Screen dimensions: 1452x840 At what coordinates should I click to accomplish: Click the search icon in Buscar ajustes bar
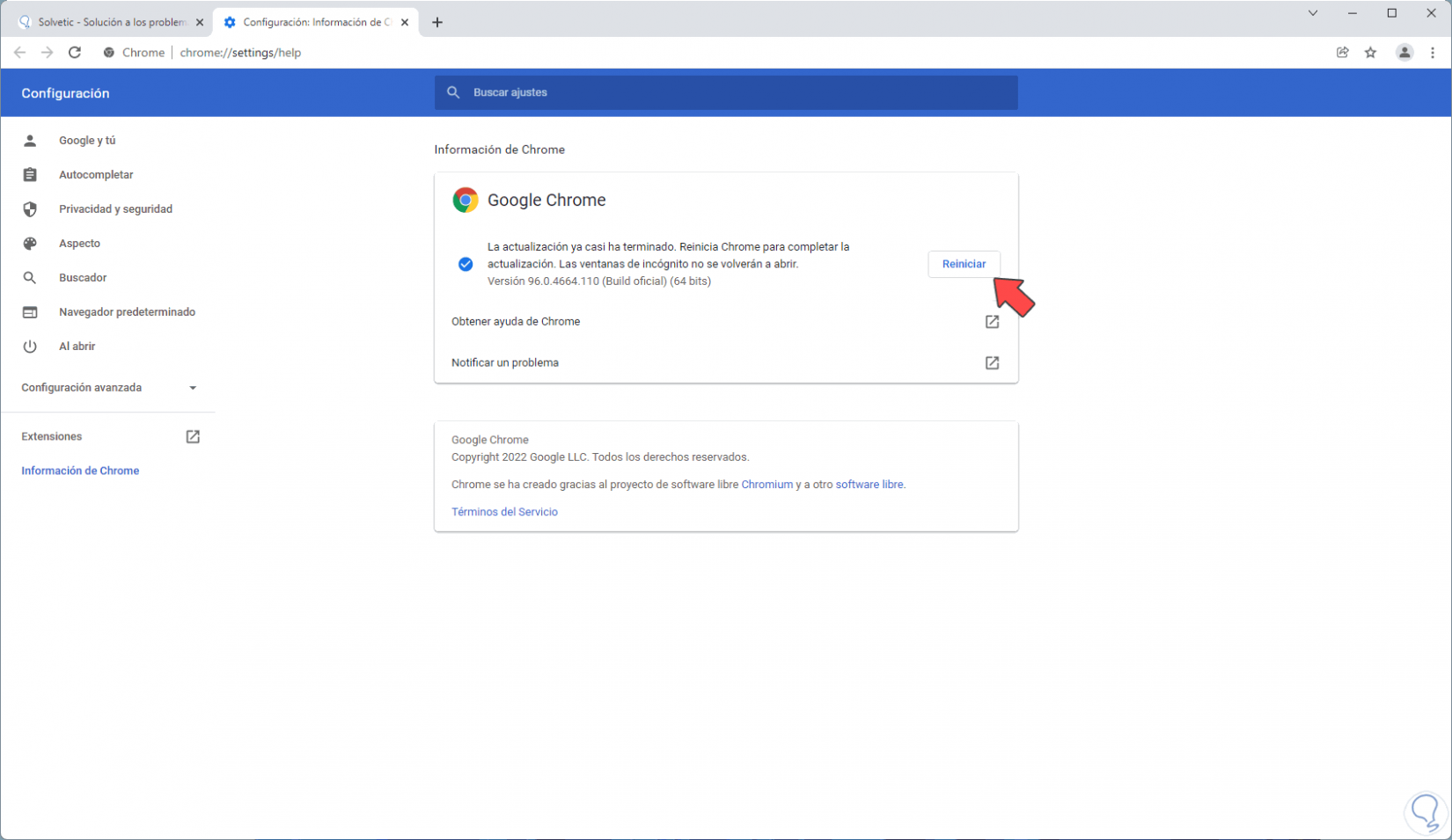[453, 92]
